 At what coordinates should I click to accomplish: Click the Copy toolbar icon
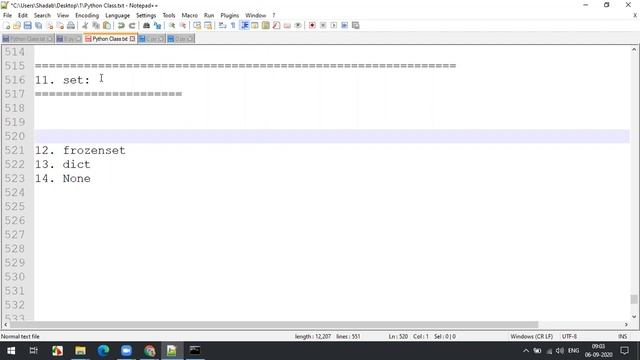pyautogui.click(x=96, y=25)
